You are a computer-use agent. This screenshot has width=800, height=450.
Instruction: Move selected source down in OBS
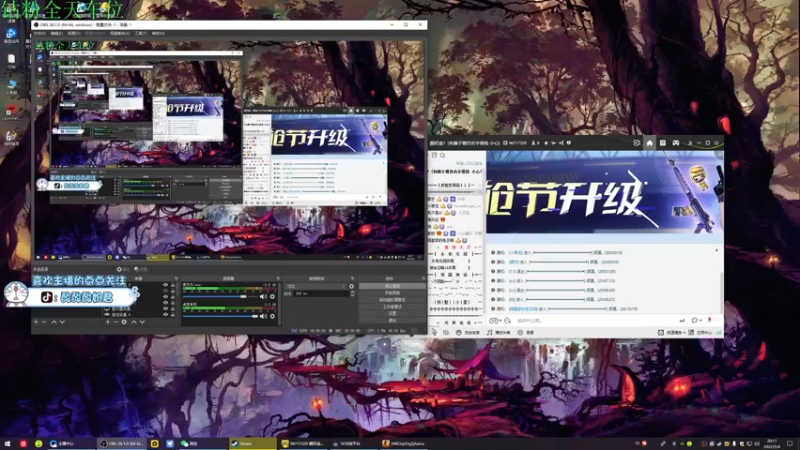(142, 322)
